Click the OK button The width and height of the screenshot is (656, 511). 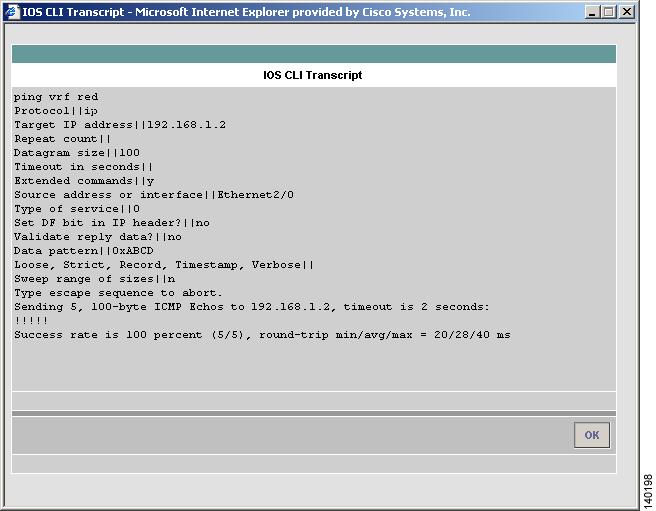(x=592, y=435)
